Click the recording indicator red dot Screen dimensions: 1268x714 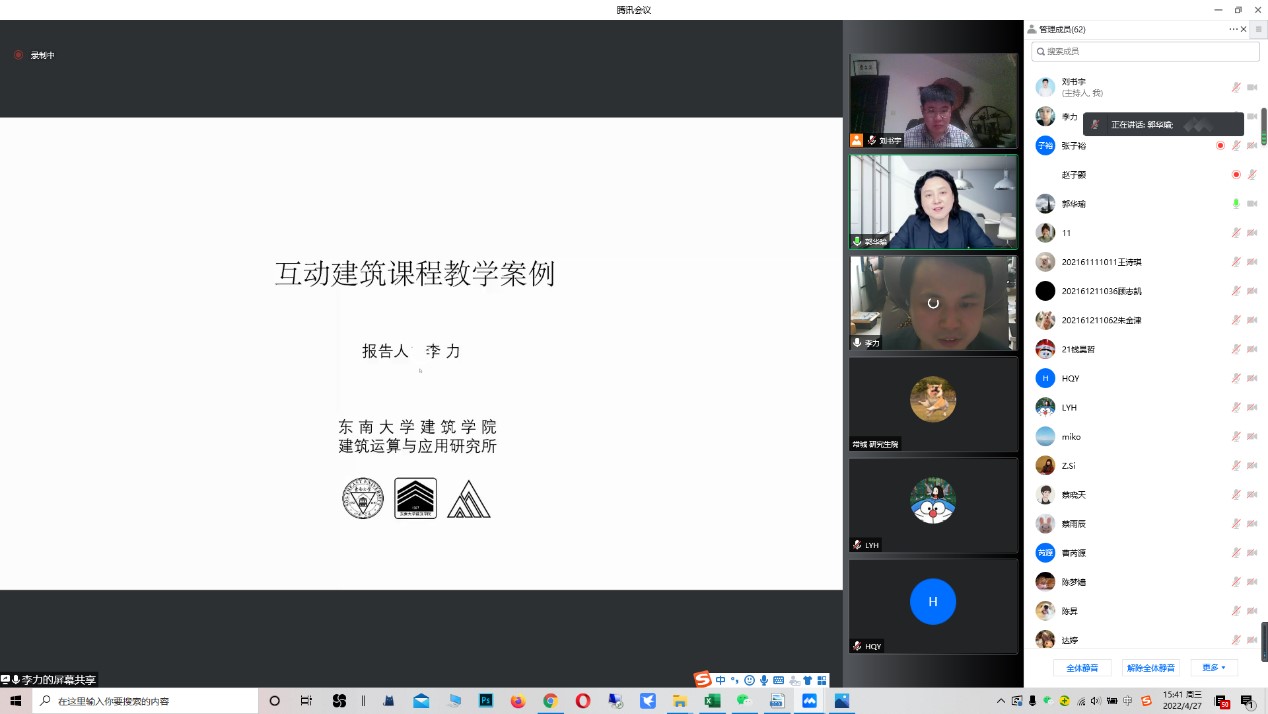click(x=18, y=55)
